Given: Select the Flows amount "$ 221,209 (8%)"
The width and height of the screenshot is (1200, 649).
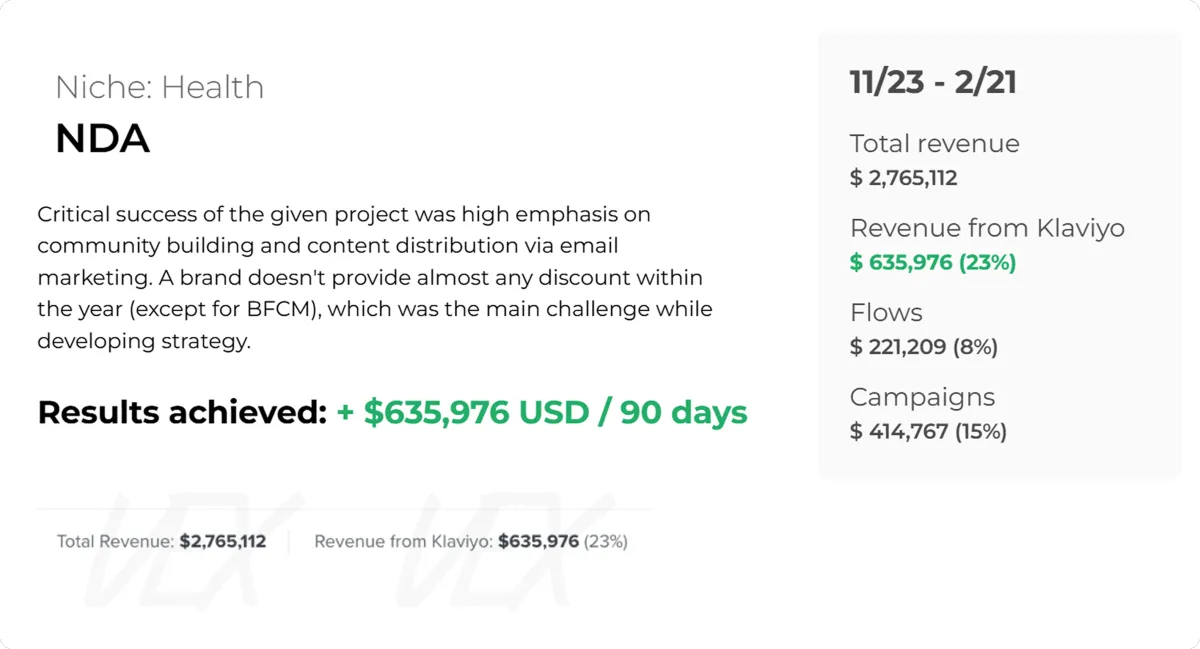Looking at the screenshot, I should point(923,347).
